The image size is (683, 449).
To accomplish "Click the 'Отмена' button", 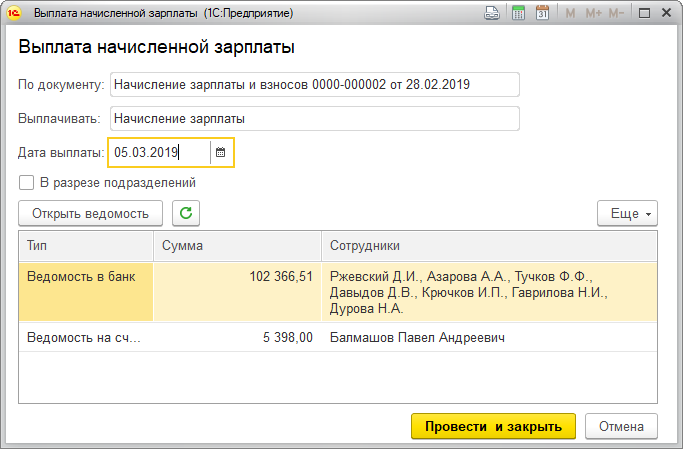I will (x=621, y=426).
